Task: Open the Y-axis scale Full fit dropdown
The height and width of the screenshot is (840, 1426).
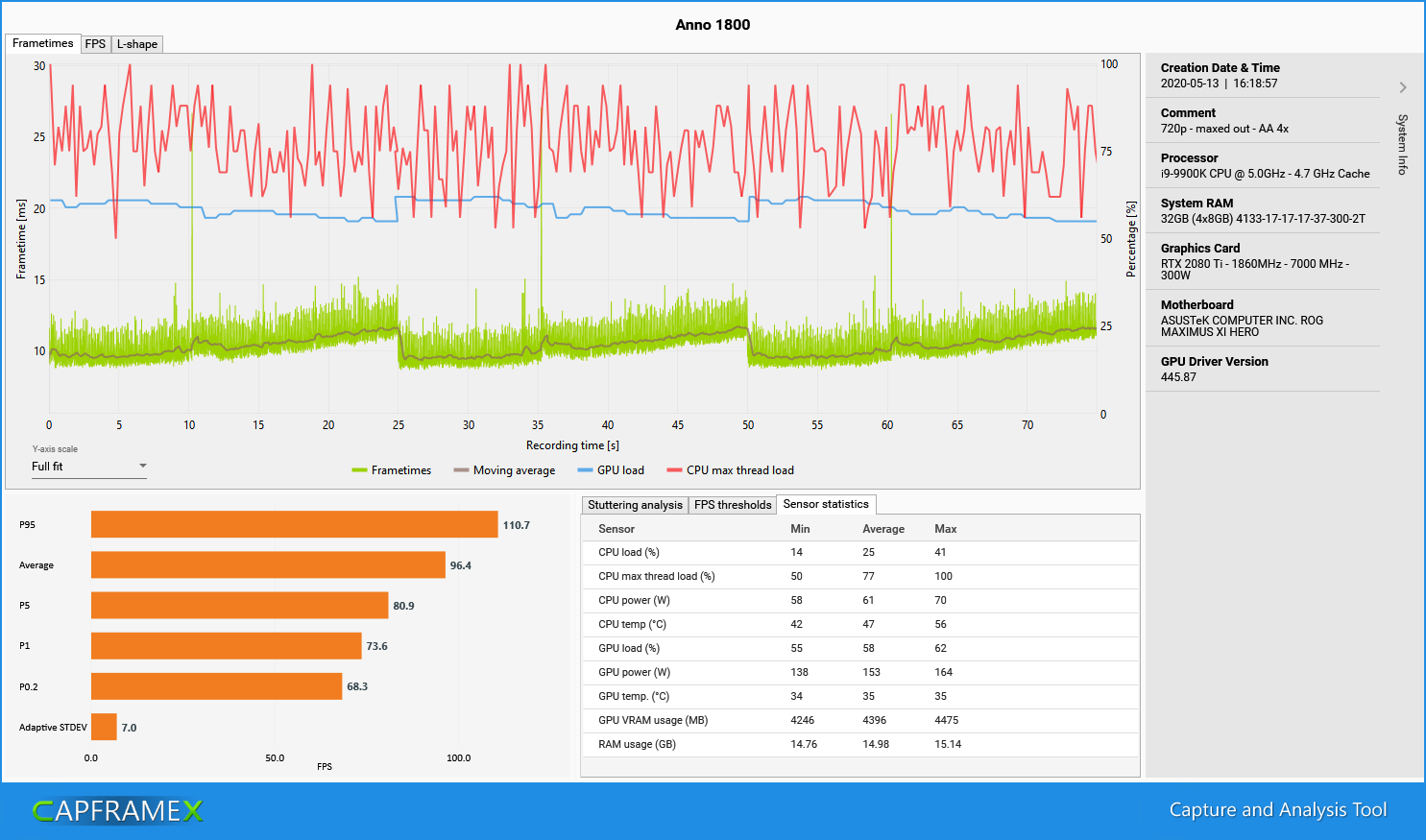Action: pos(89,467)
